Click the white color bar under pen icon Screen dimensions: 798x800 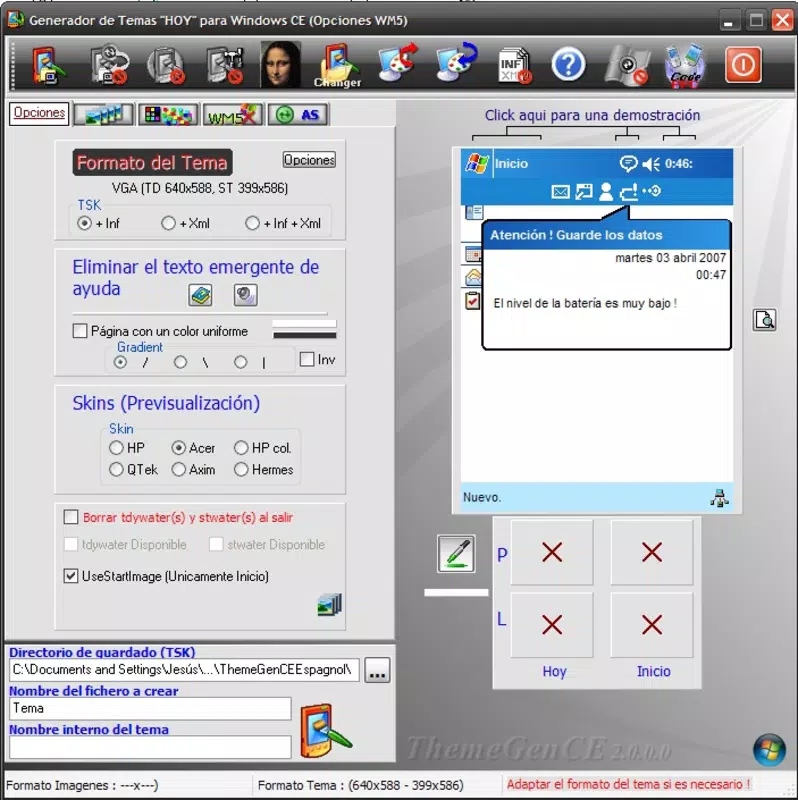coord(456,592)
